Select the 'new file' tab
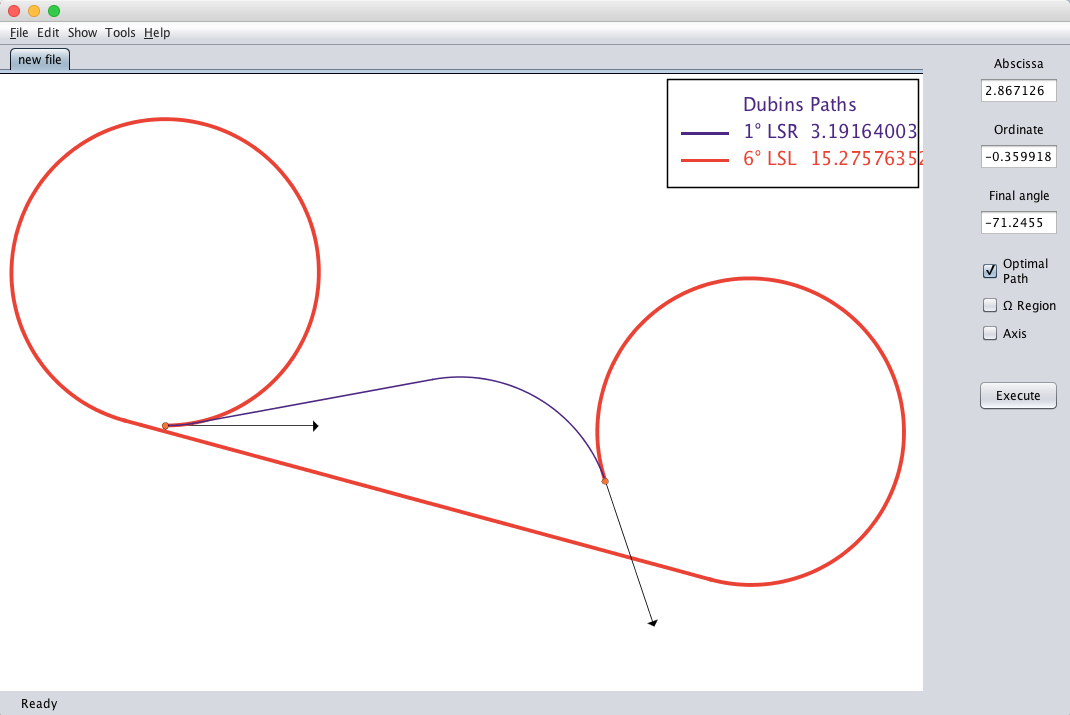 (40, 60)
